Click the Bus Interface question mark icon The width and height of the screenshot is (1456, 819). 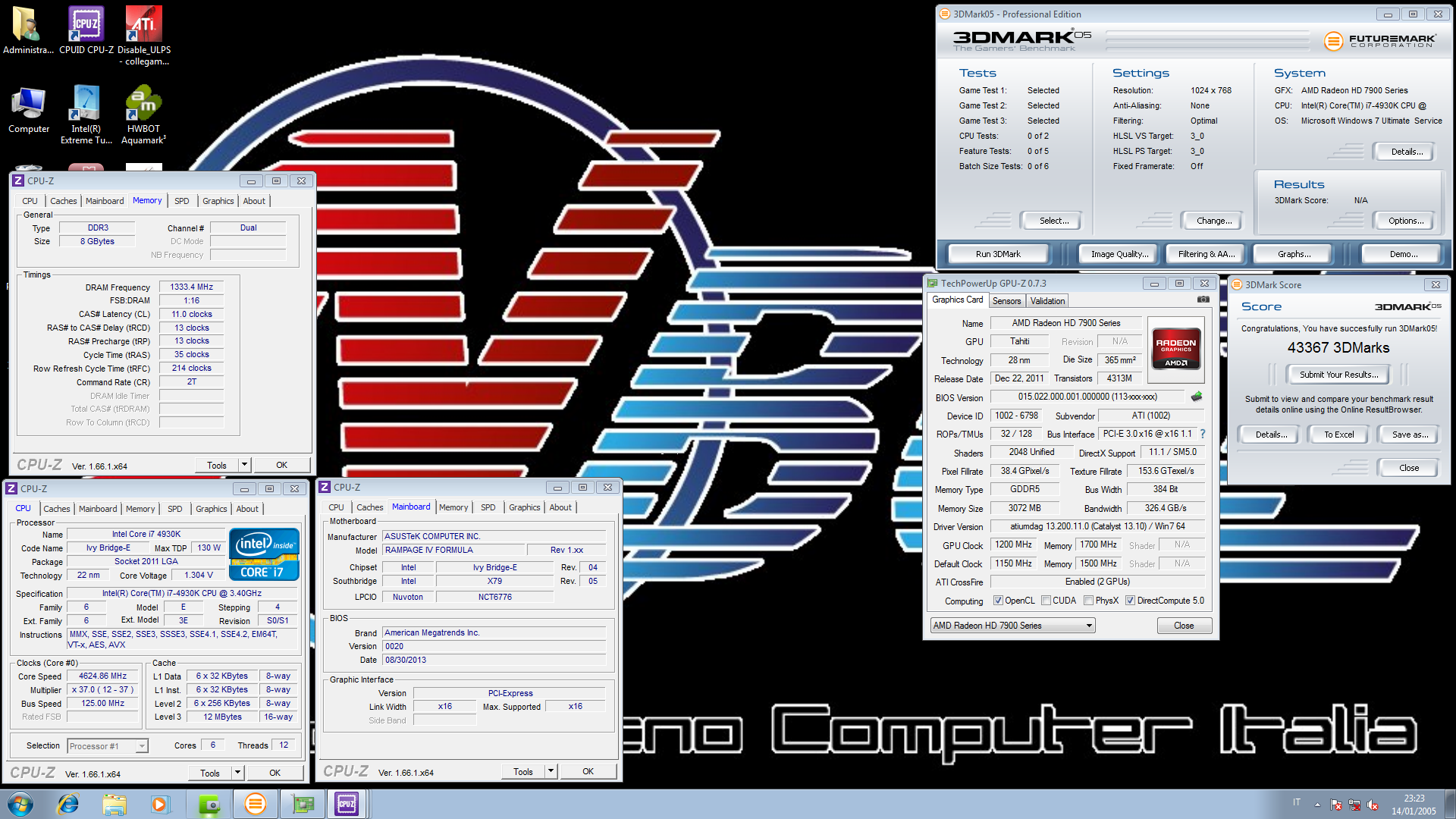point(1203,434)
